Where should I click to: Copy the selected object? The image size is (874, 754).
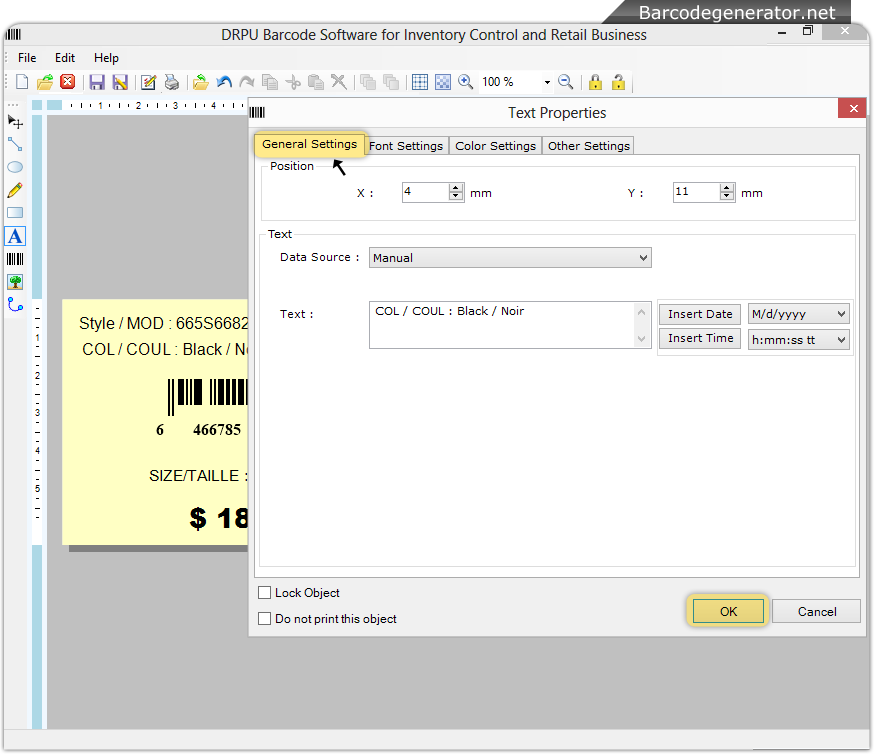[270, 82]
